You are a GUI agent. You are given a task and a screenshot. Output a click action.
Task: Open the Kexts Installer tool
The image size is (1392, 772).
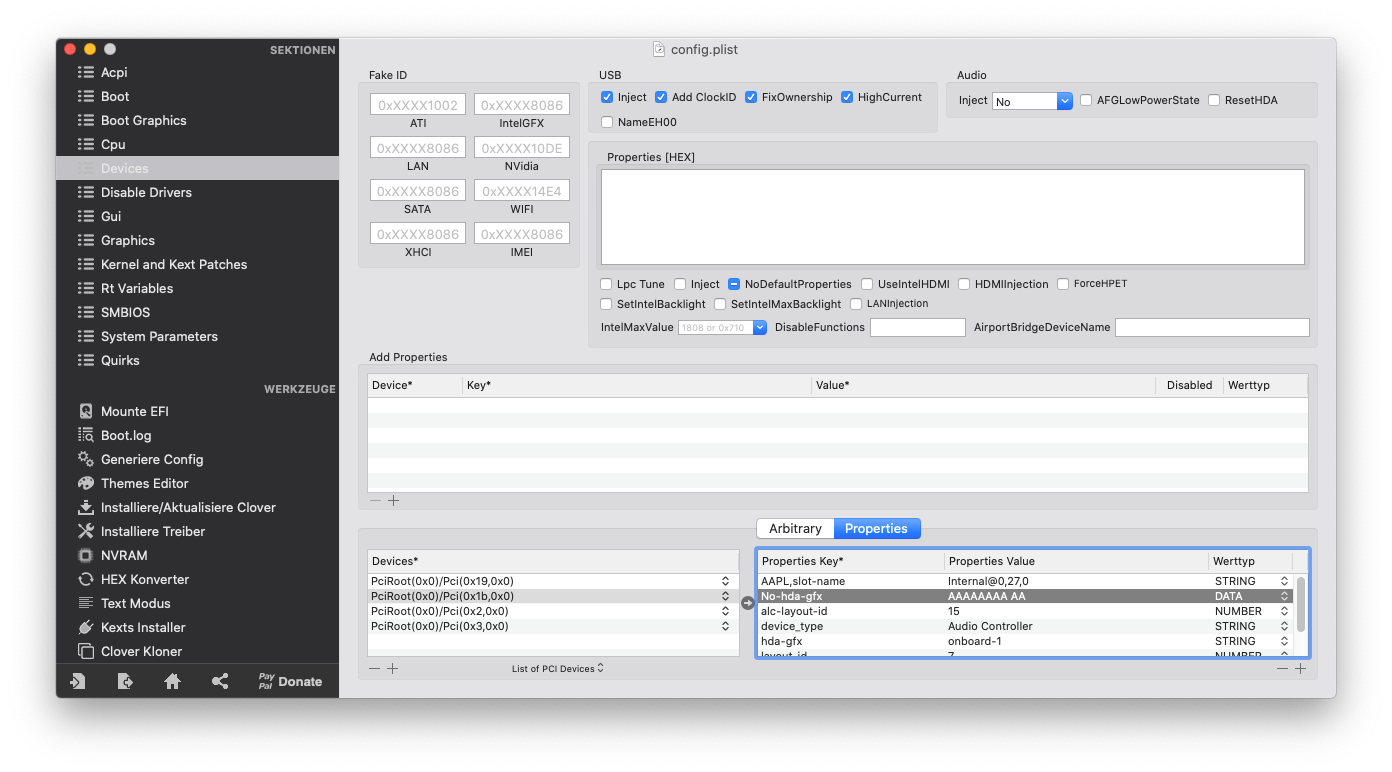pos(143,627)
